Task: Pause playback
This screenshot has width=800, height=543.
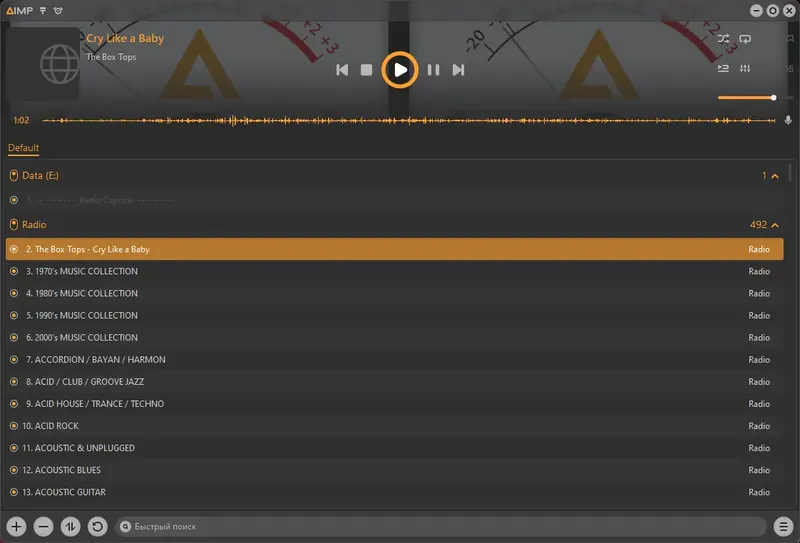Action: [x=433, y=70]
